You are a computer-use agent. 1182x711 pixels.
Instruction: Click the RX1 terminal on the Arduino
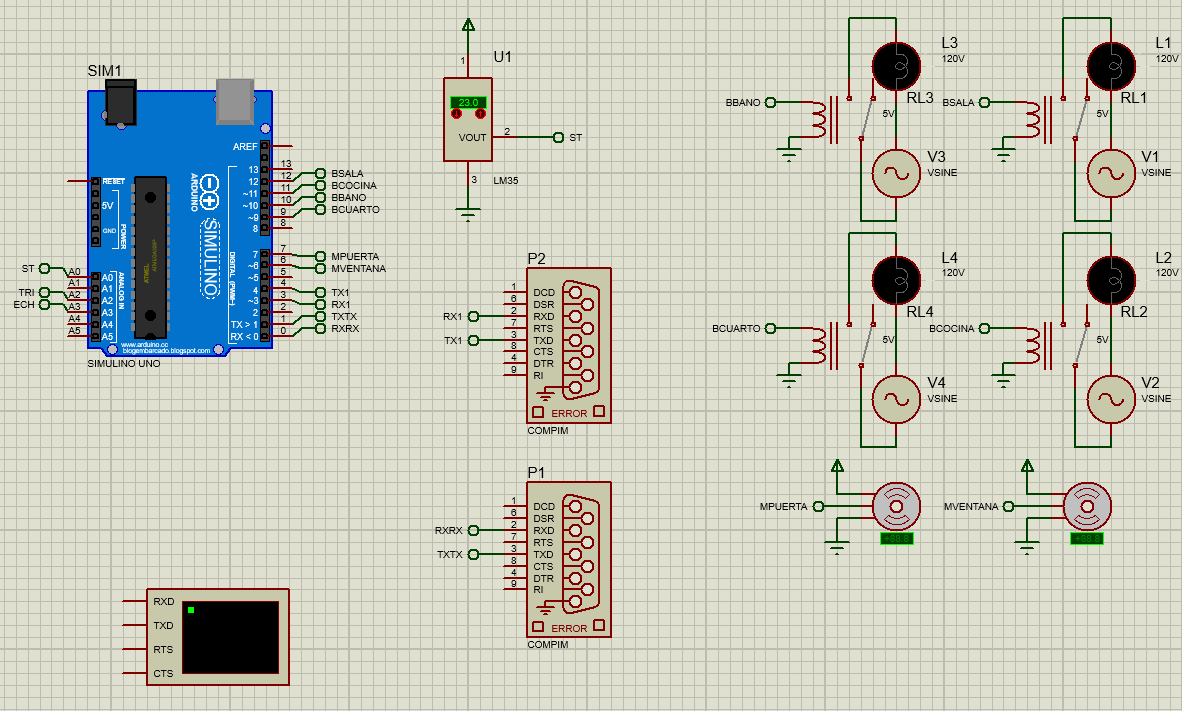point(320,305)
